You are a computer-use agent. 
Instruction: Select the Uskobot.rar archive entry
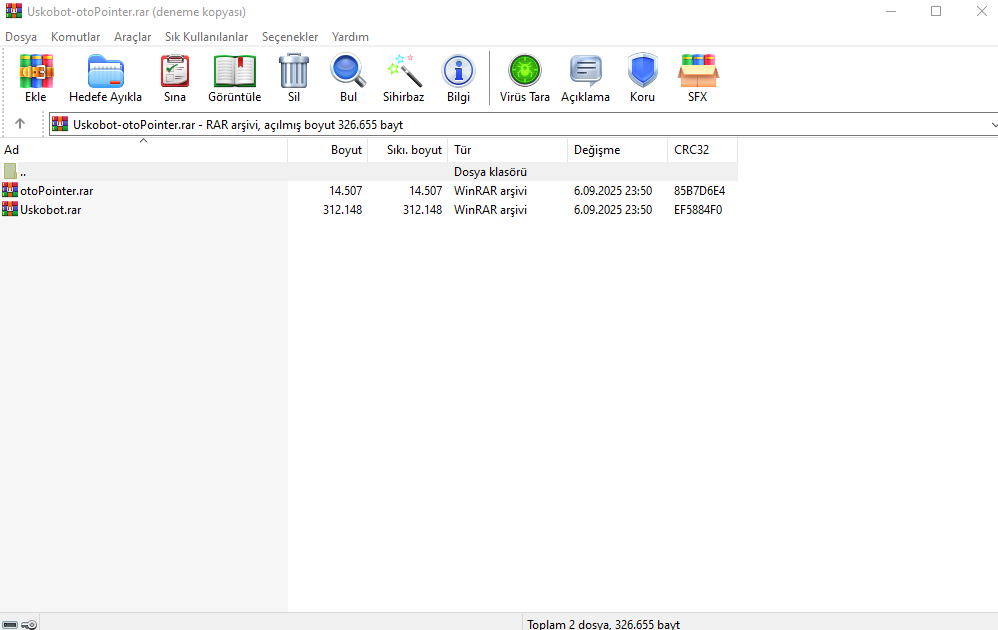pos(50,210)
